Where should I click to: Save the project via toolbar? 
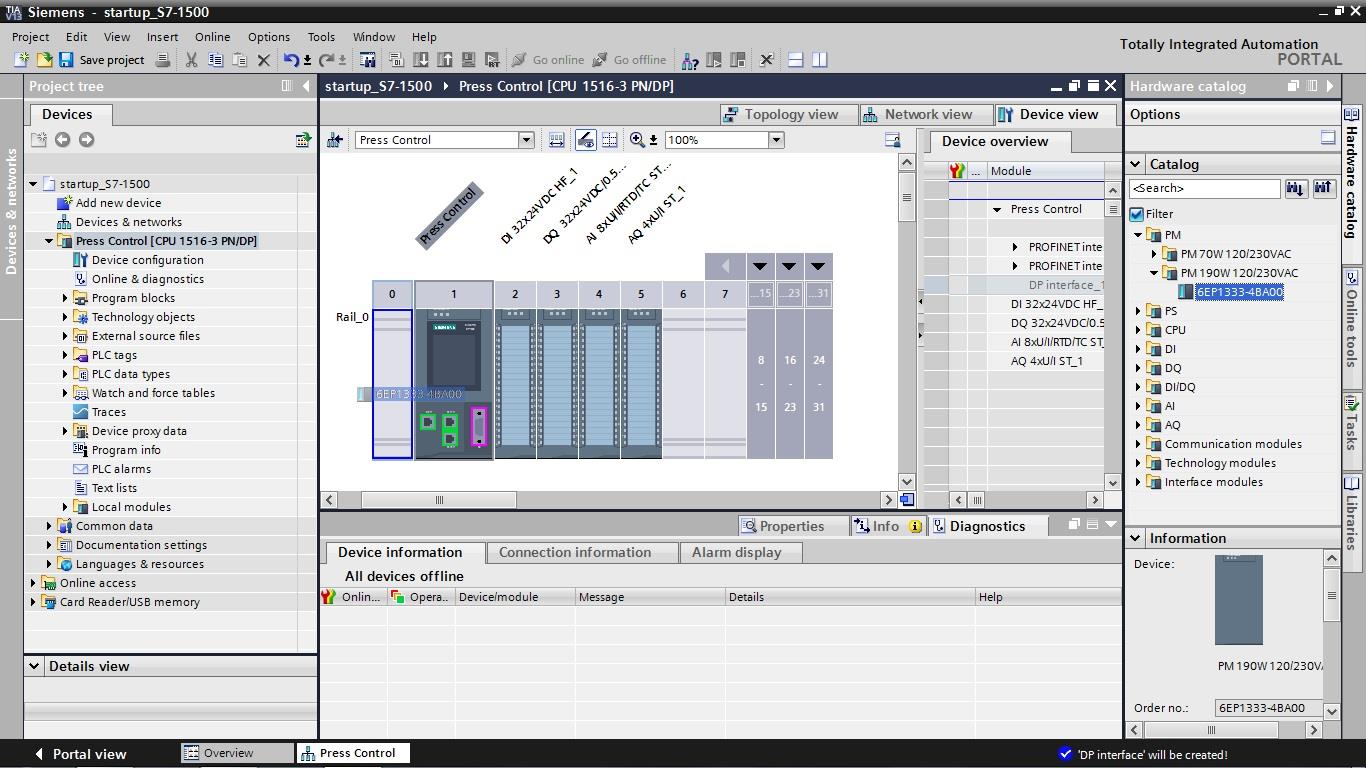tap(101, 60)
